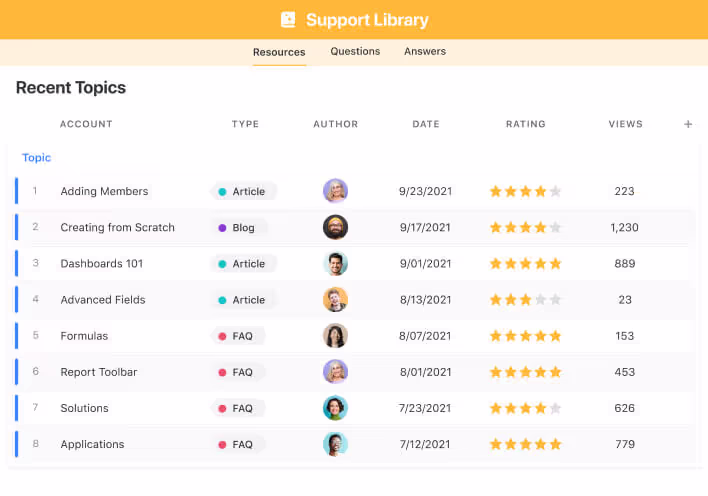Screen dimensions: 708x496
Task: Click the Blog type tag
Action: [x=237, y=228]
